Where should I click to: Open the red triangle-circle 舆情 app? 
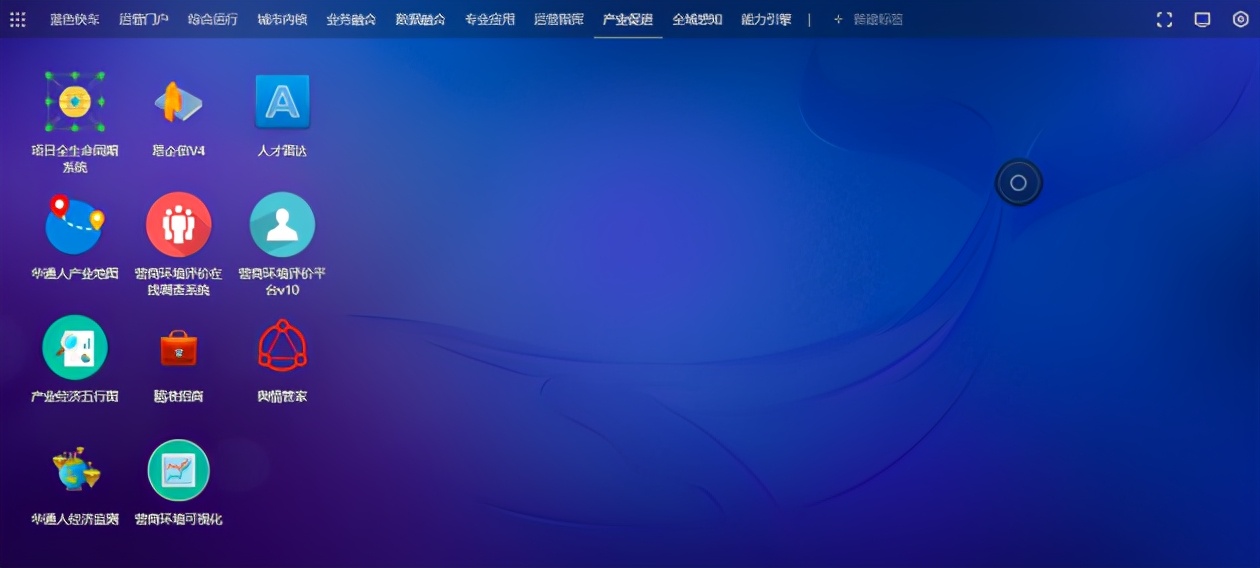282,346
